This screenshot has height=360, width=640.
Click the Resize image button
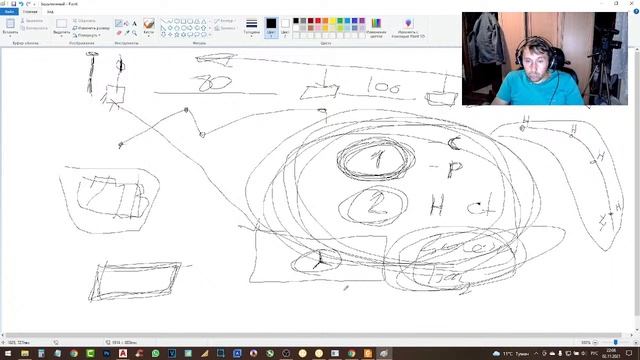[91, 28]
